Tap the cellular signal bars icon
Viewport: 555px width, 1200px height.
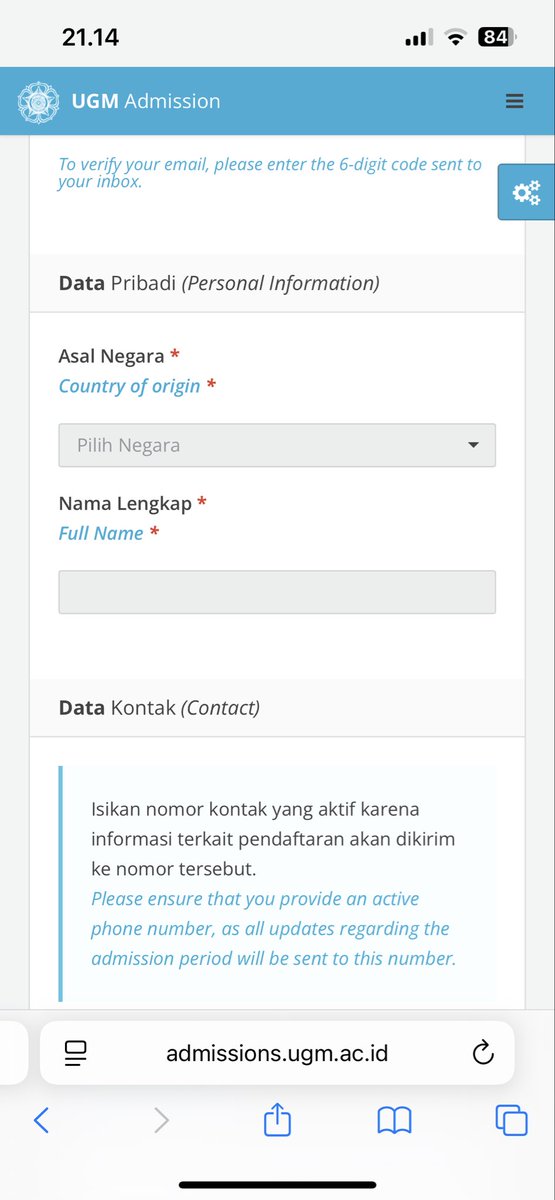pos(418,38)
